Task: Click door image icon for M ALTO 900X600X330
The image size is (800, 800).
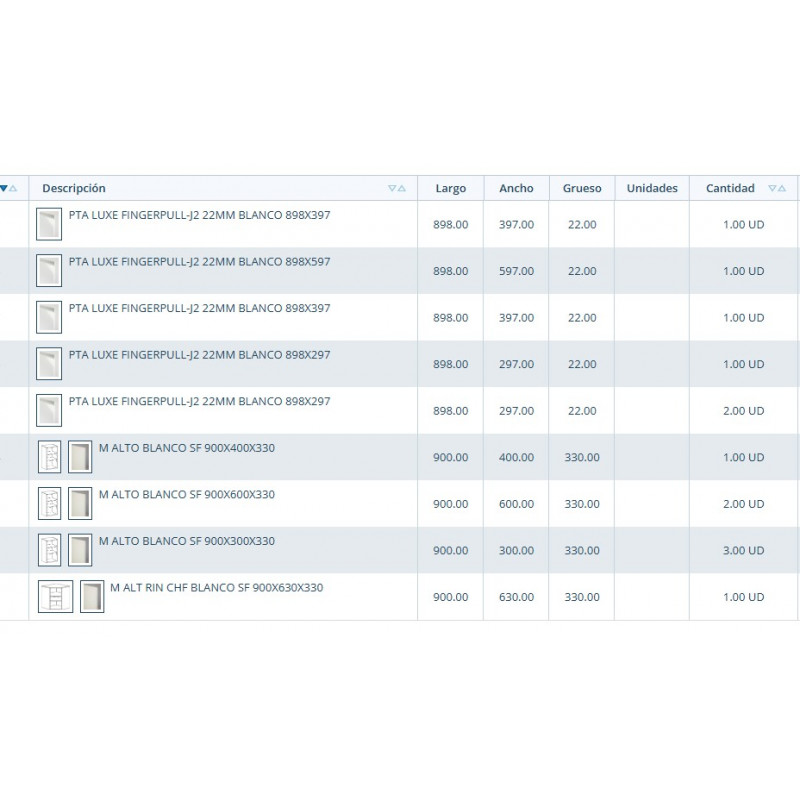Action: pos(80,504)
